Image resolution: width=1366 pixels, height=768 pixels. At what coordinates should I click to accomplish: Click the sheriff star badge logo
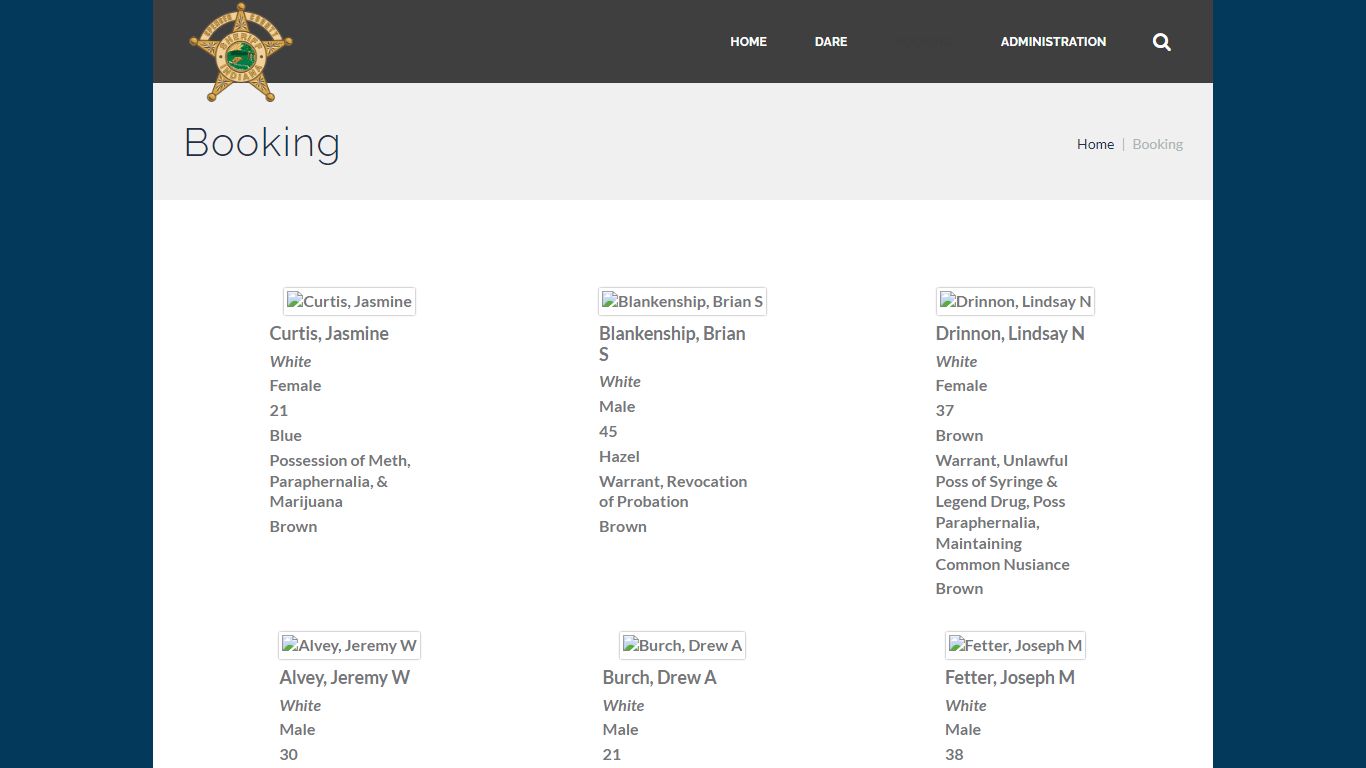coord(241,52)
